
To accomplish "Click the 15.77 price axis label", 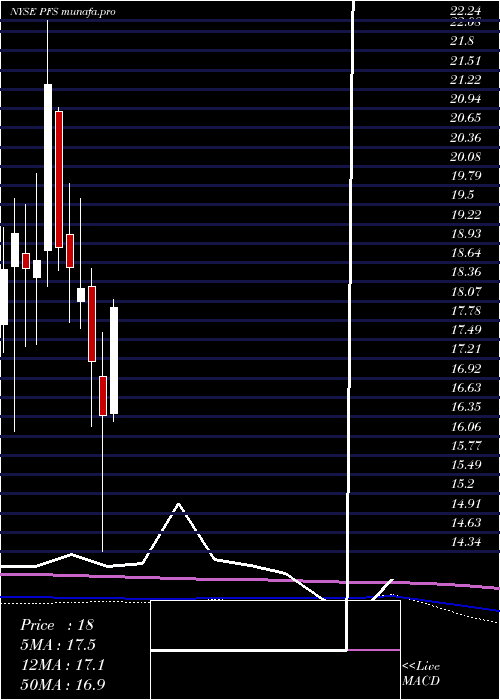I will 465,445.
